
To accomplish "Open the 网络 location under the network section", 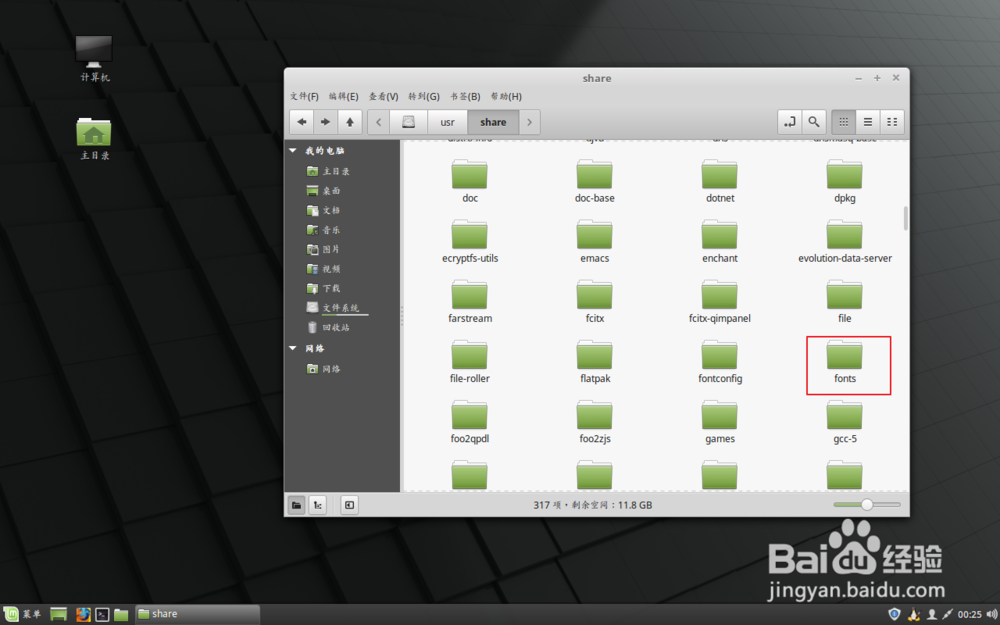I will point(324,369).
